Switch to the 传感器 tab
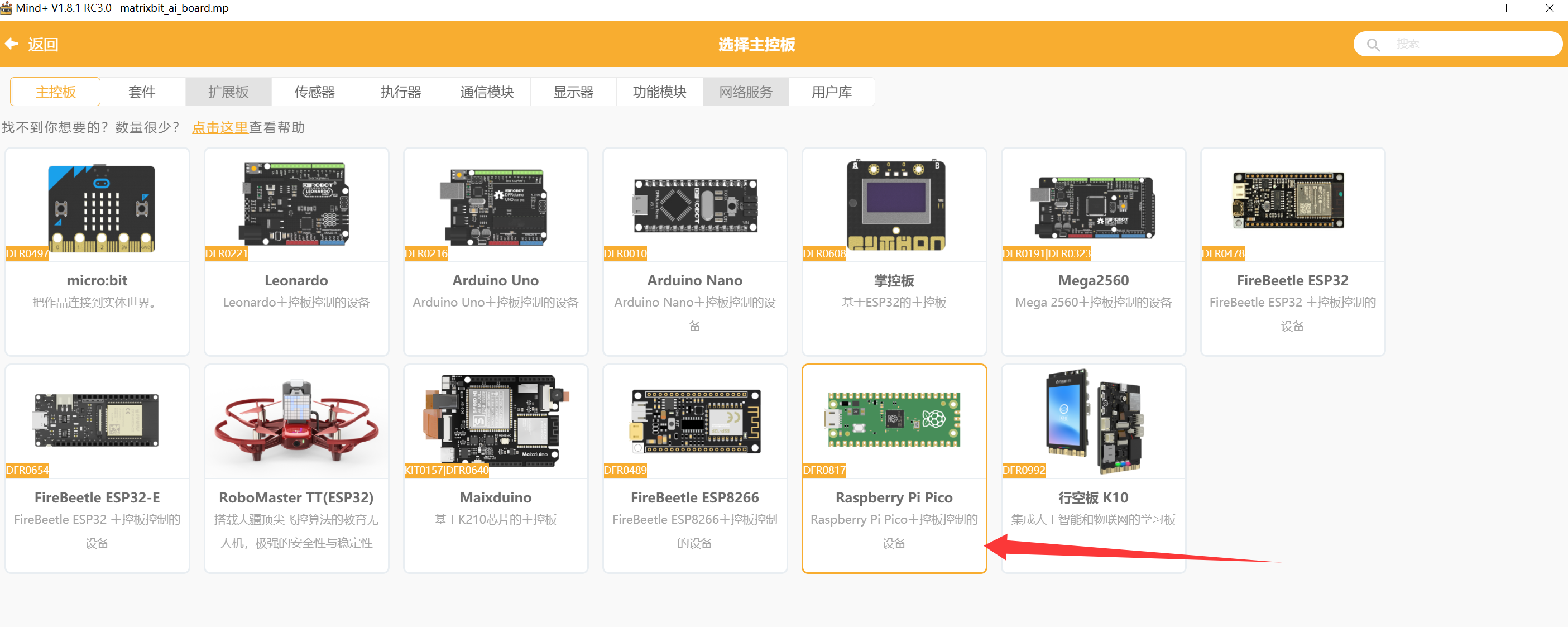The width and height of the screenshot is (1568, 627). pyautogui.click(x=315, y=92)
